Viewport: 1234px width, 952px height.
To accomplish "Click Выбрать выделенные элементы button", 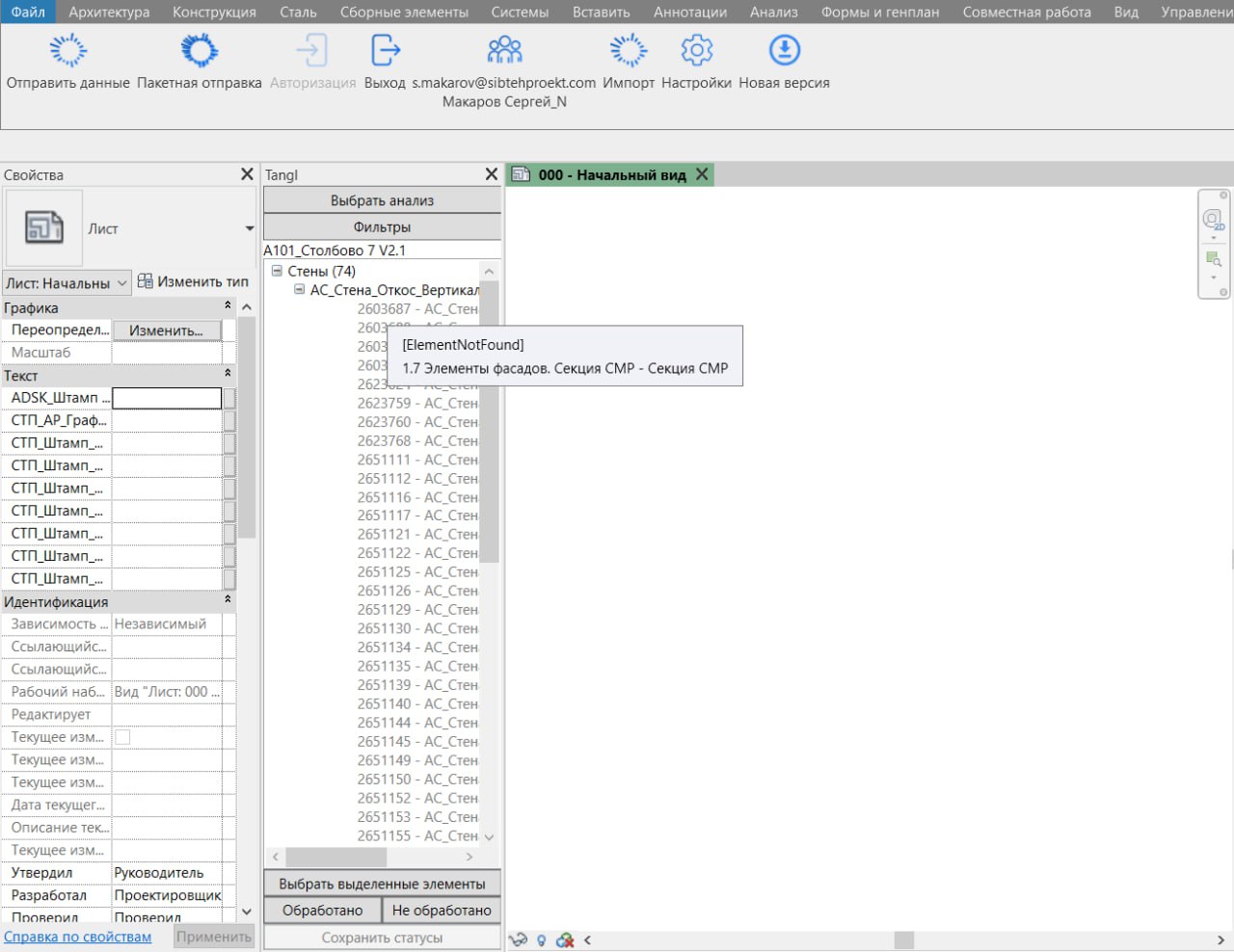I will click(x=382, y=884).
